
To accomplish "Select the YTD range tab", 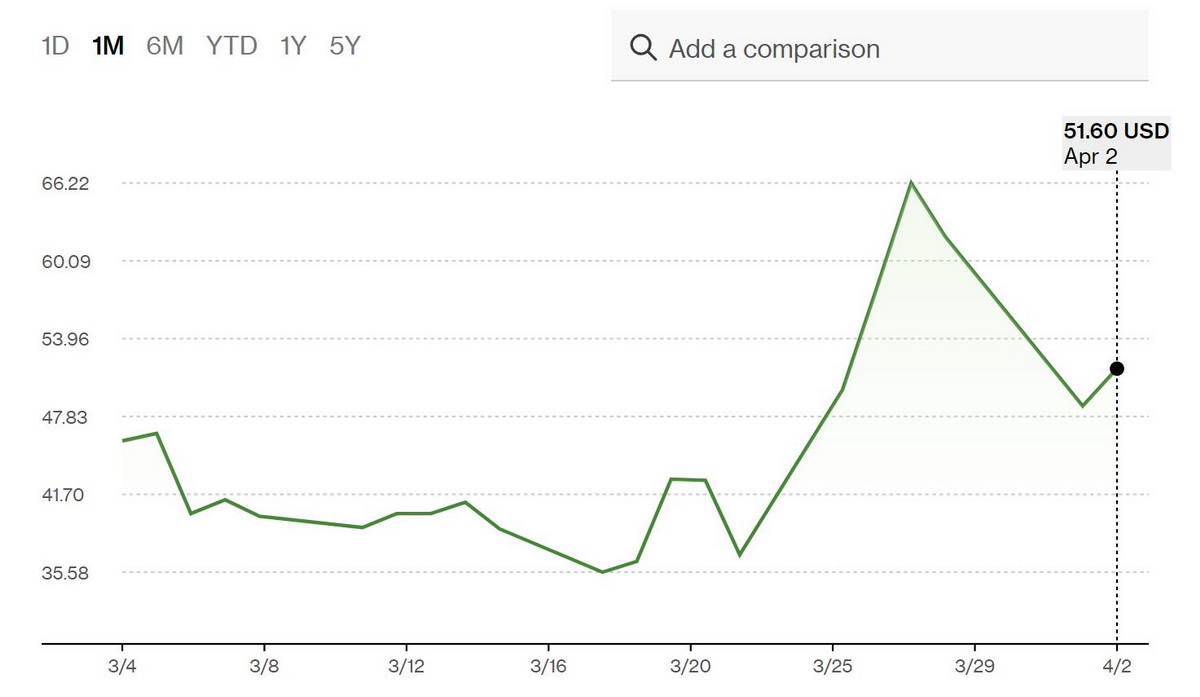I will tap(232, 46).
